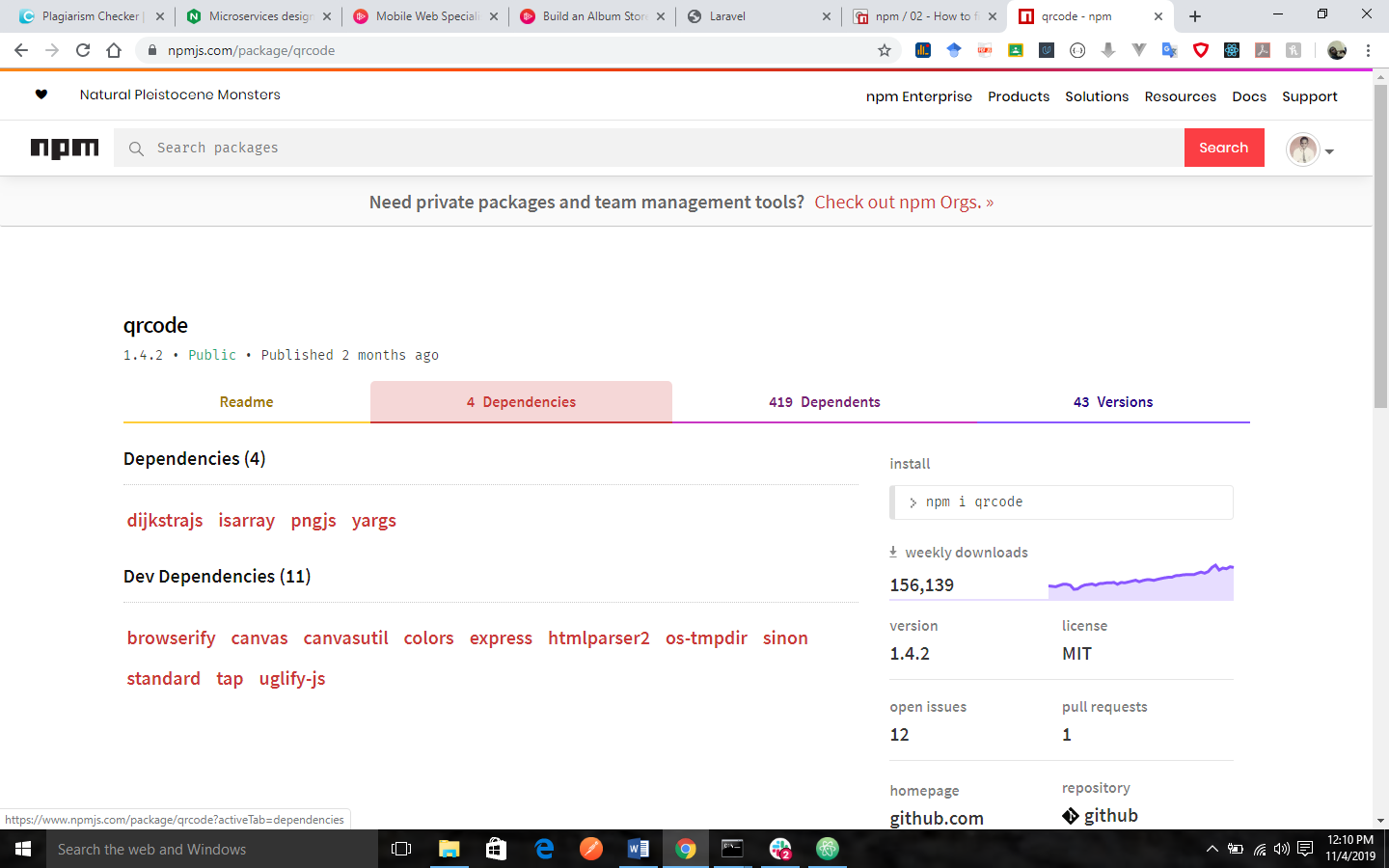Viewport: 1389px width, 868px height.
Task: Click the red Search button
Action: 1224,148
